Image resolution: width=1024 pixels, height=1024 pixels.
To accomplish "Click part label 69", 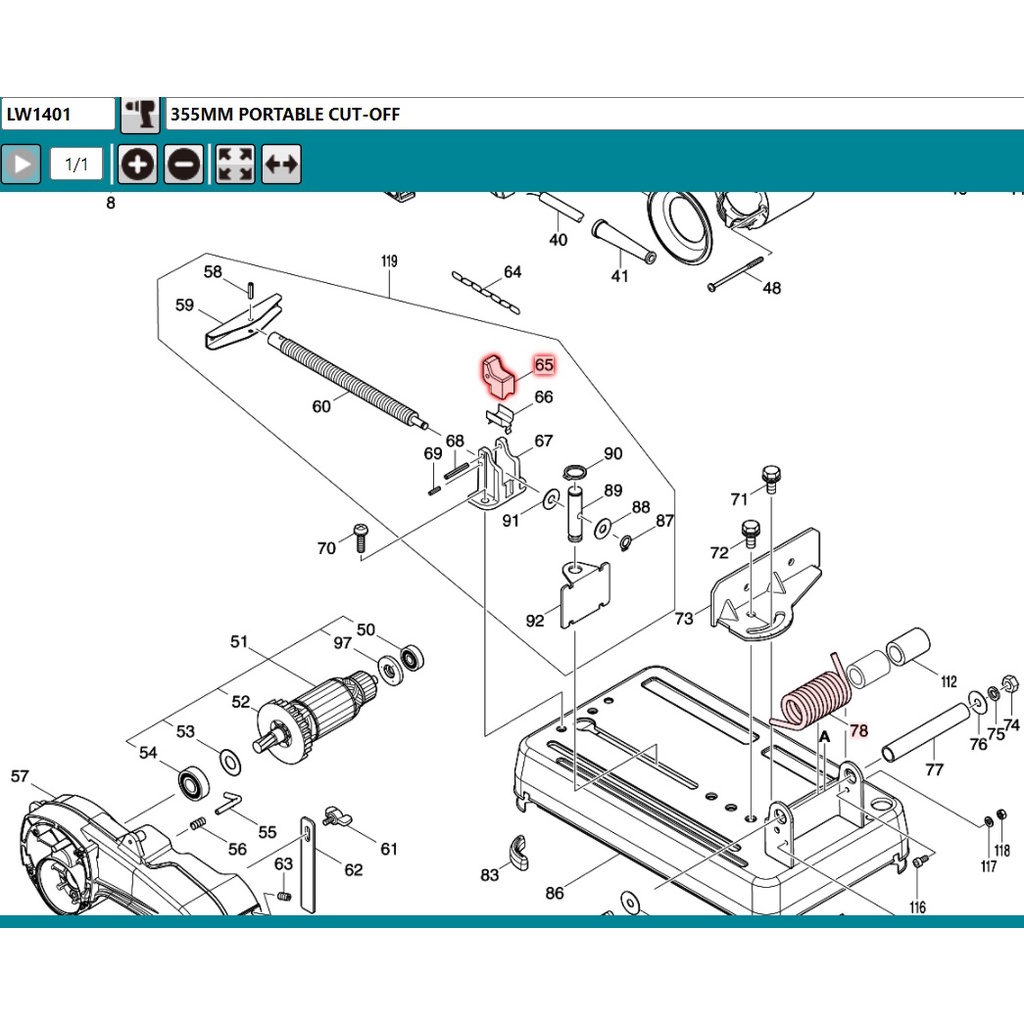I will [x=433, y=453].
